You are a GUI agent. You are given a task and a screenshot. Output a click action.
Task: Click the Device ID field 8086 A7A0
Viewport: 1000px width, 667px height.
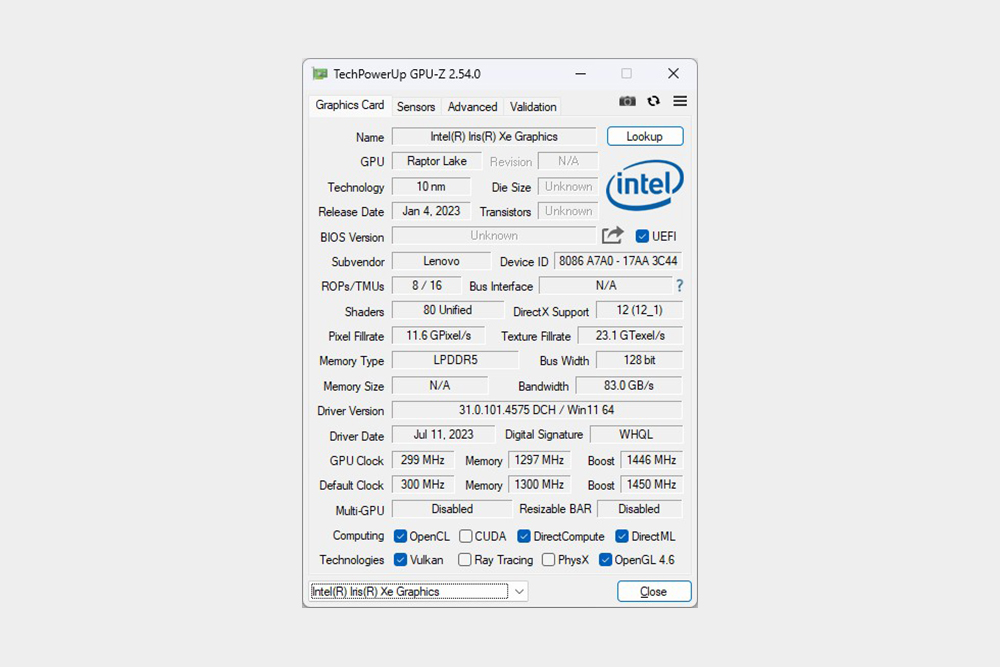[618, 261]
